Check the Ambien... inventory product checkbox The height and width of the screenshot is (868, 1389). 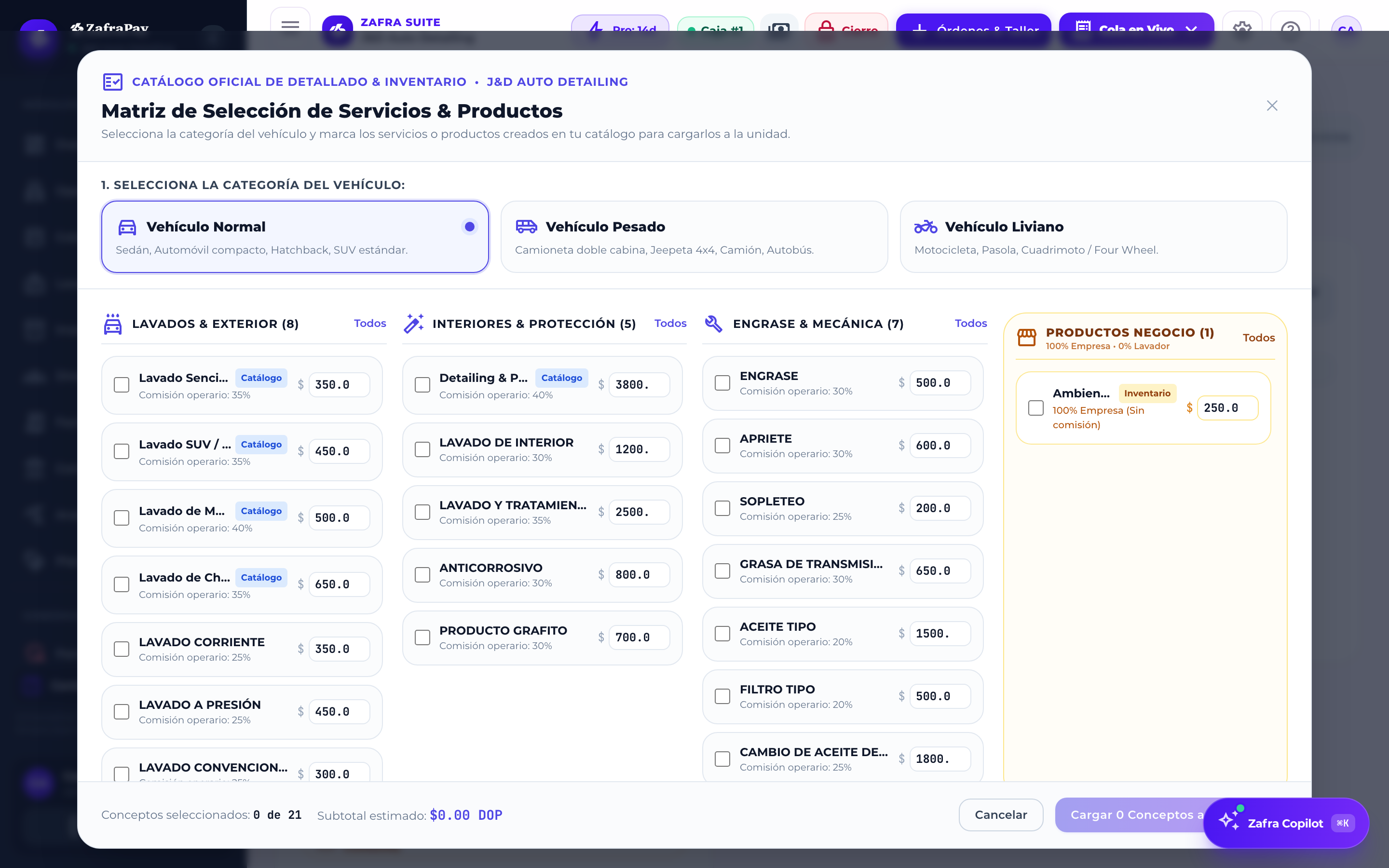[x=1036, y=408]
